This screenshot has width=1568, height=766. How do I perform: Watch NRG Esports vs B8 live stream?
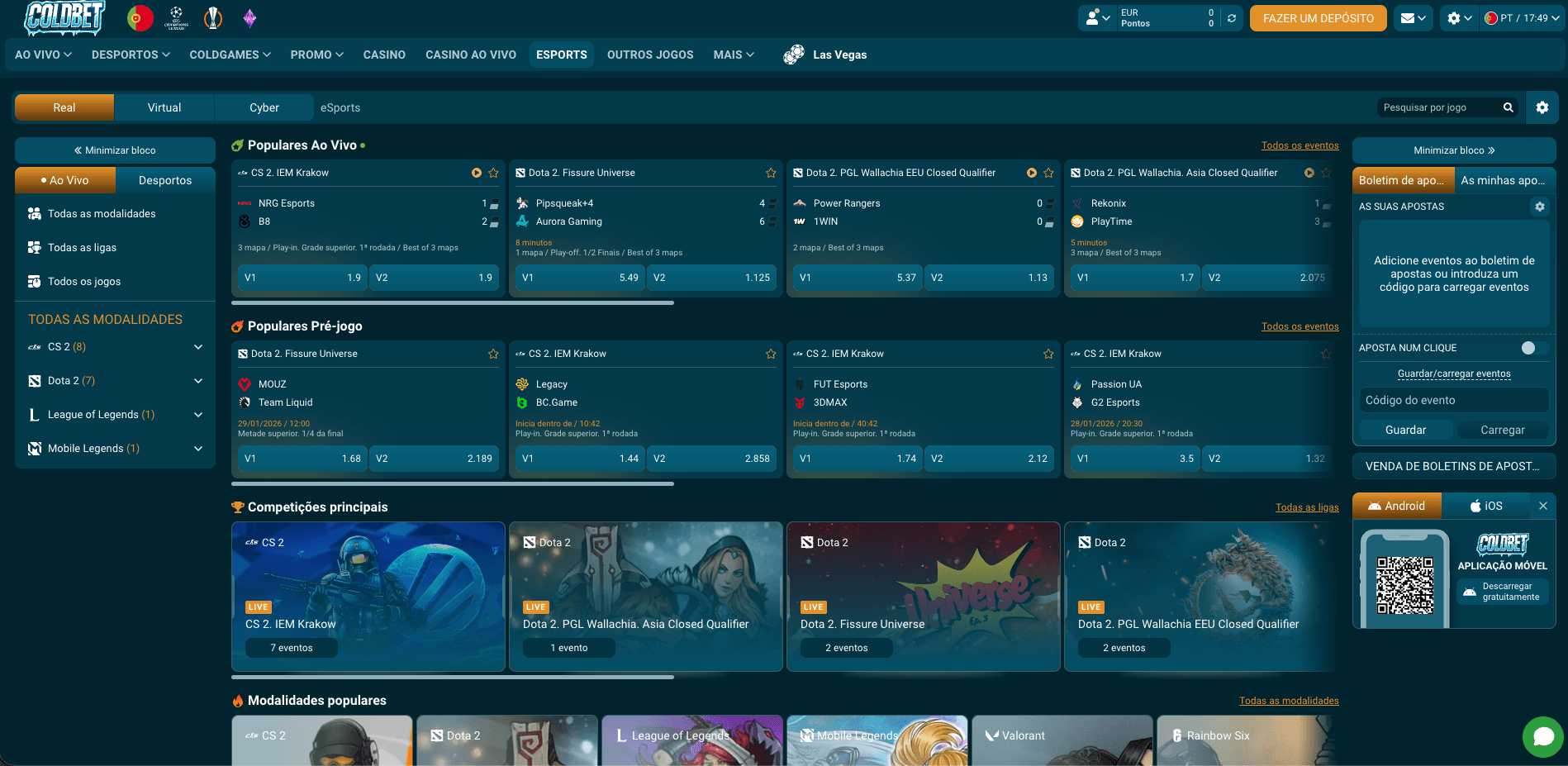(477, 173)
